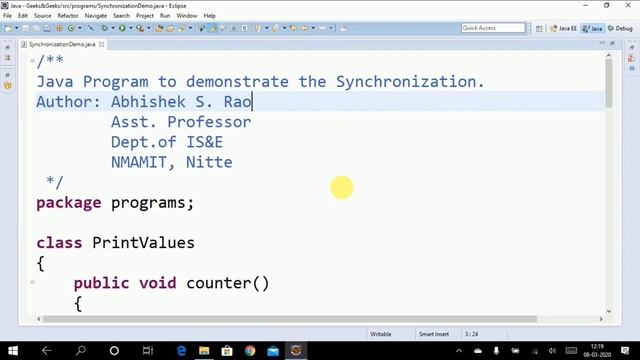Collapse the counter() method fold marker
Image resolution: width=640 pixels, height=360 pixels.
click(x=32, y=282)
